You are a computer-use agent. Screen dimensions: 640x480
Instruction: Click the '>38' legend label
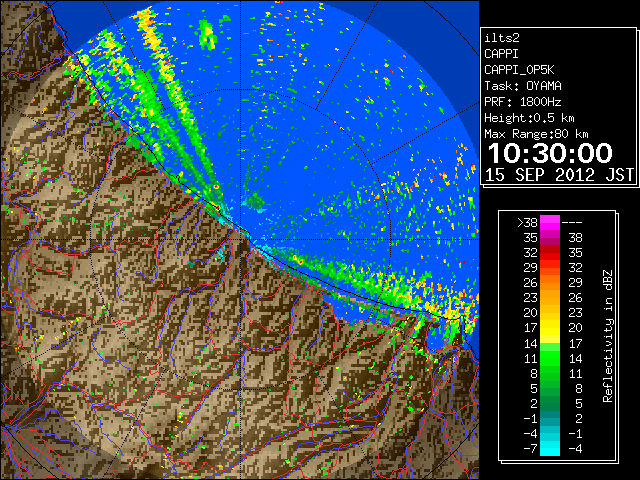527,223
